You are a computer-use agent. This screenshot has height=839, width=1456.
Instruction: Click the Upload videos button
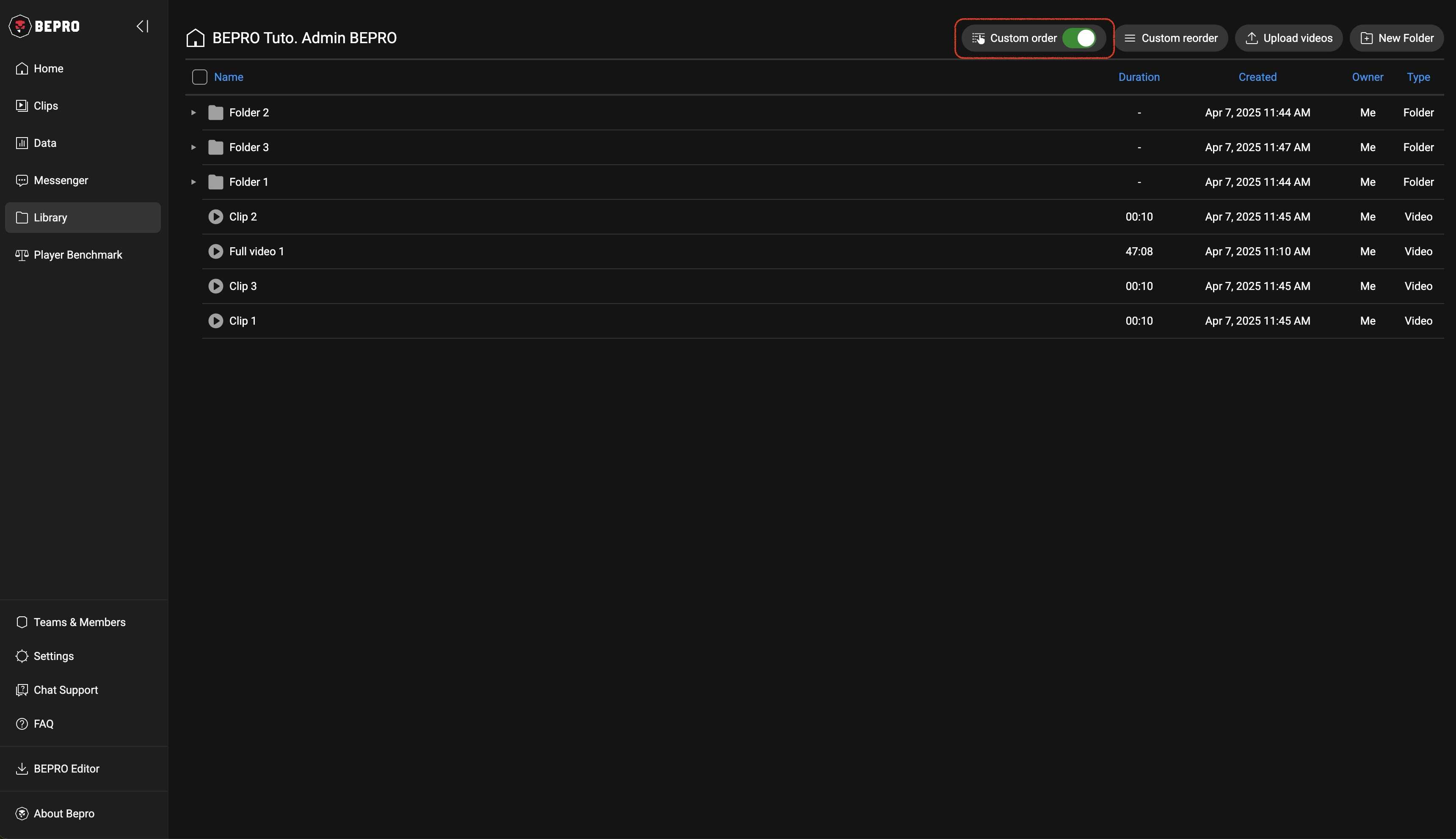pos(1288,38)
